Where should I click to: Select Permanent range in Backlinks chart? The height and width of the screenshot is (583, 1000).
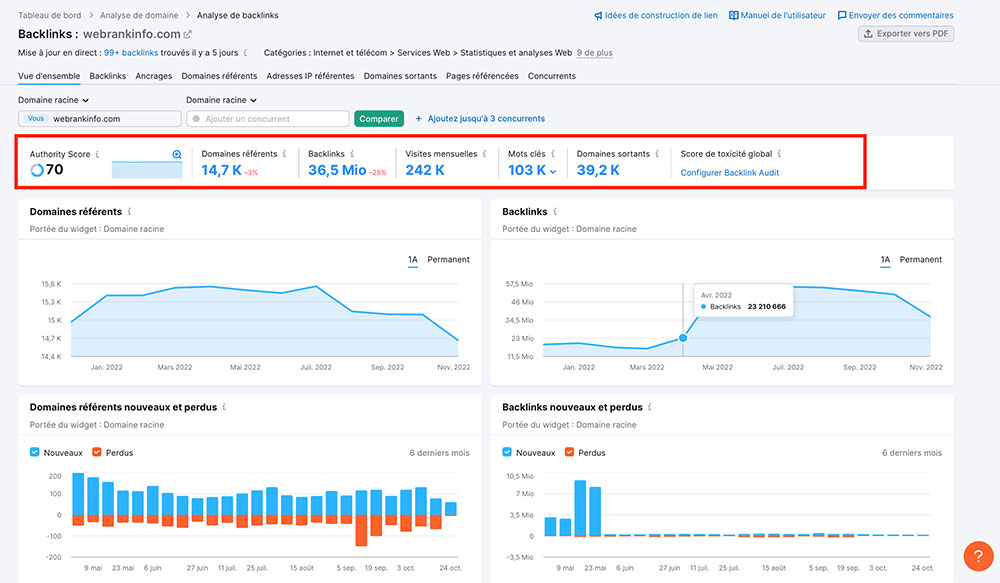[921, 260]
